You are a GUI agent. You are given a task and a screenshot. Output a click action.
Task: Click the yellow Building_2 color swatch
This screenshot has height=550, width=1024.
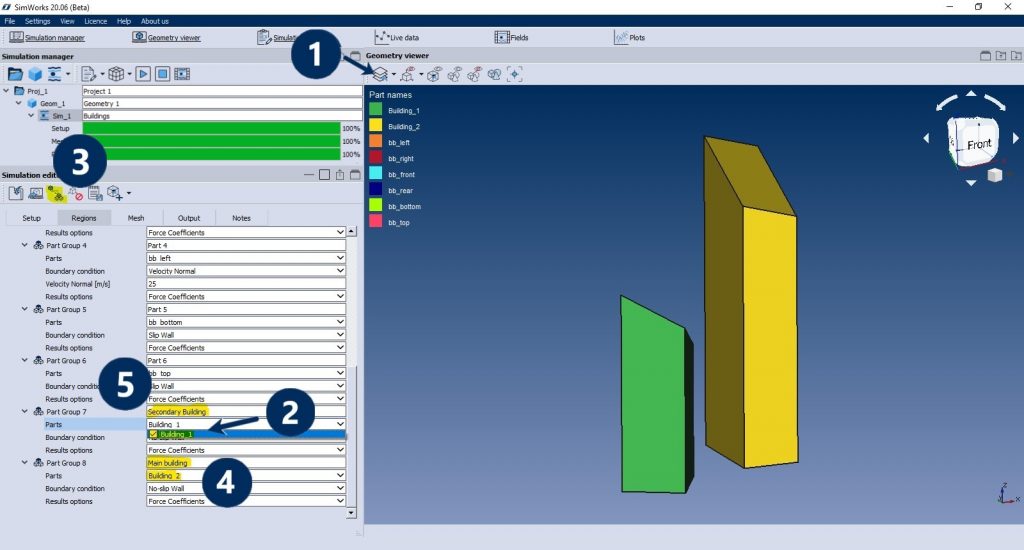coord(376,126)
